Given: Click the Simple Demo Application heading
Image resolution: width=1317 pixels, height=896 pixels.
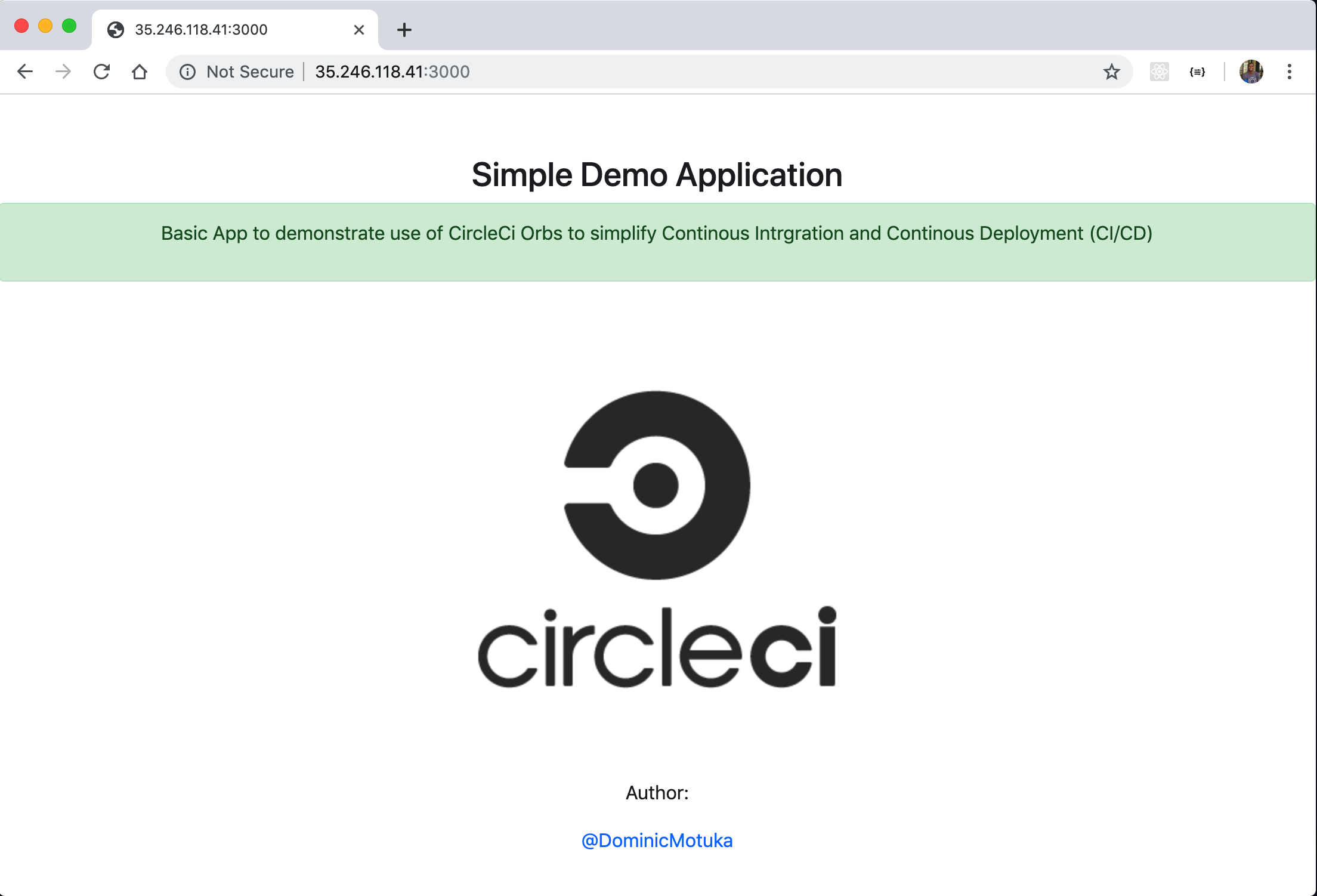Looking at the screenshot, I should pyautogui.click(x=657, y=175).
